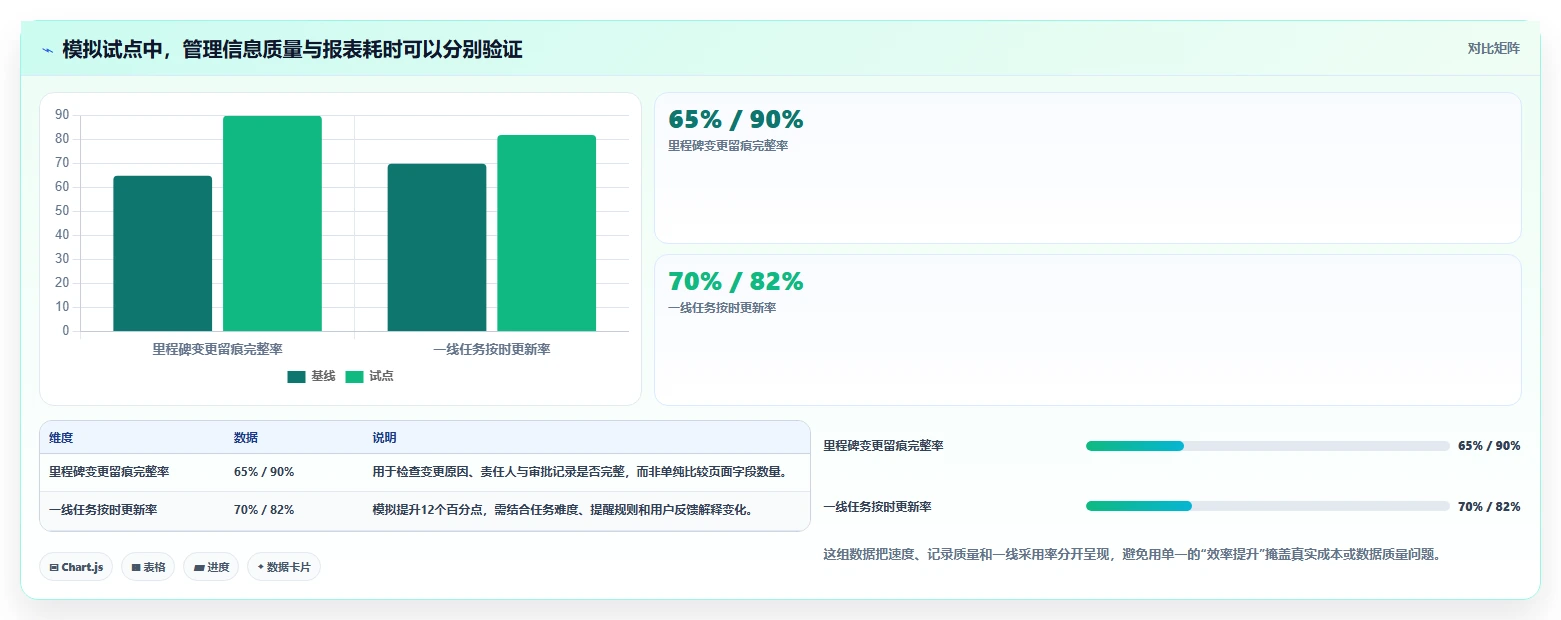This screenshot has width=1561, height=620.
Task: Click the lightning icon beside the title
Action: click(47, 50)
